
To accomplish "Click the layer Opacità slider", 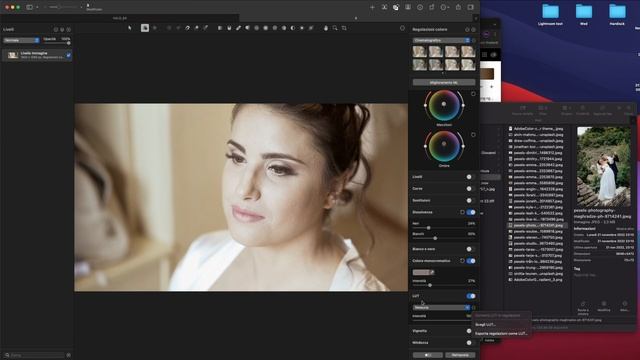I will point(57,43).
